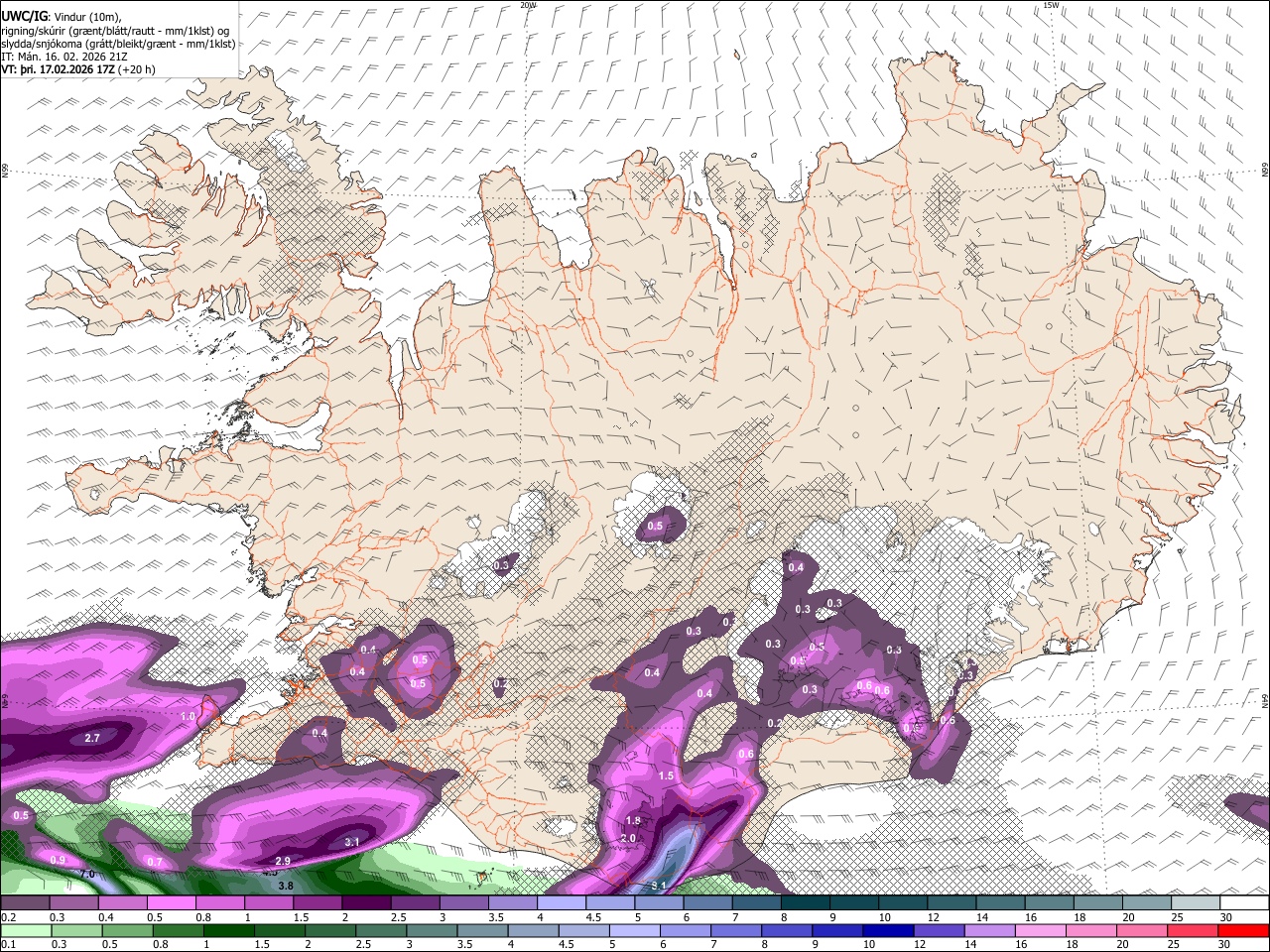Viewport: 1270px width, 952px height.
Task: Select the 'VT: þri. 17.02.2026 17Z' valid time line
Action: click(78, 70)
